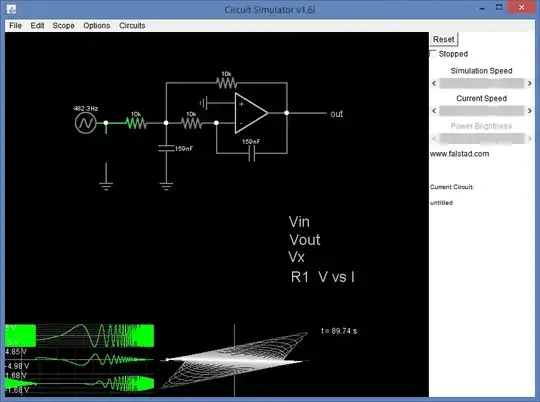Select the AC voltage source symbol
Screen dimensions: 540x402
pos(85,123)
